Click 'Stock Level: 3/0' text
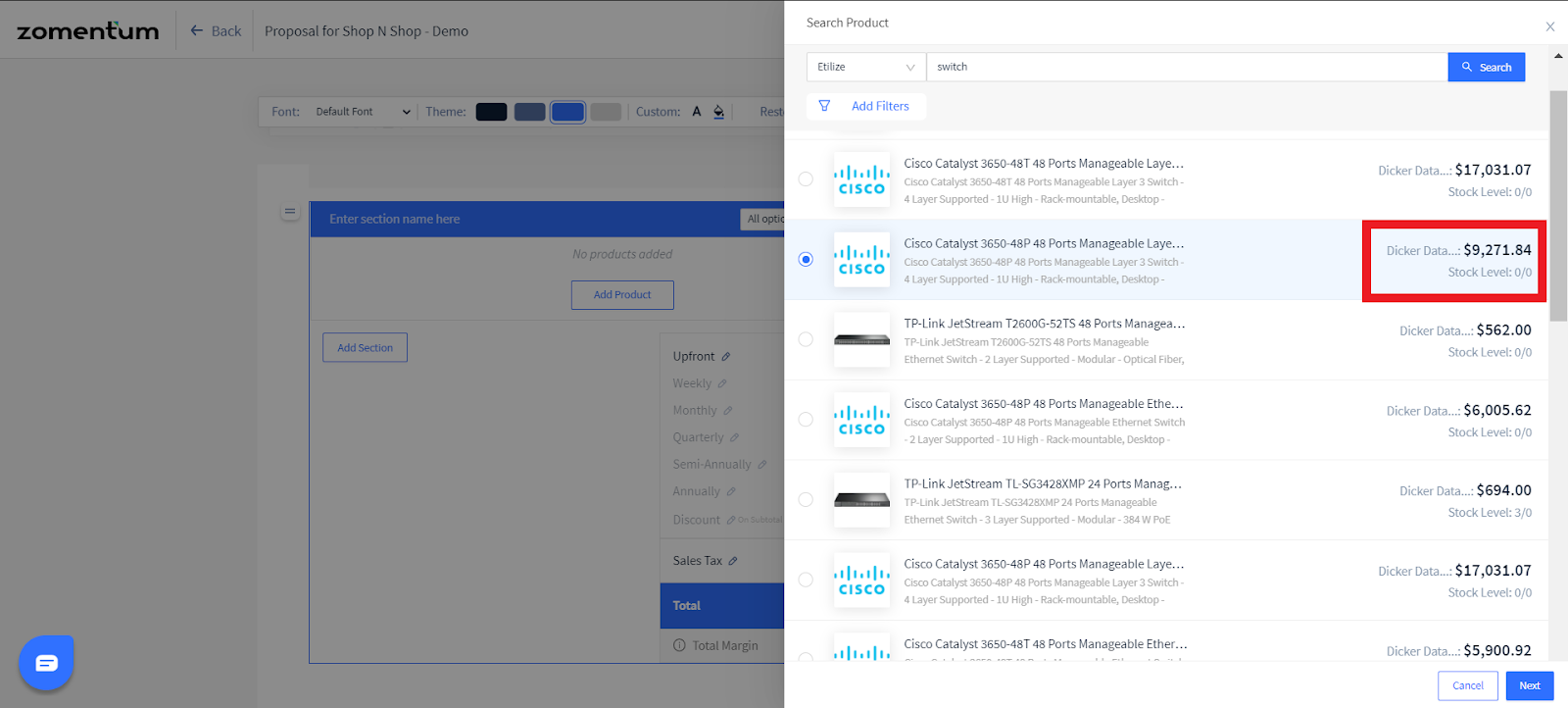Screen dimensions: 1568x708 click(x=1490, y=513)
